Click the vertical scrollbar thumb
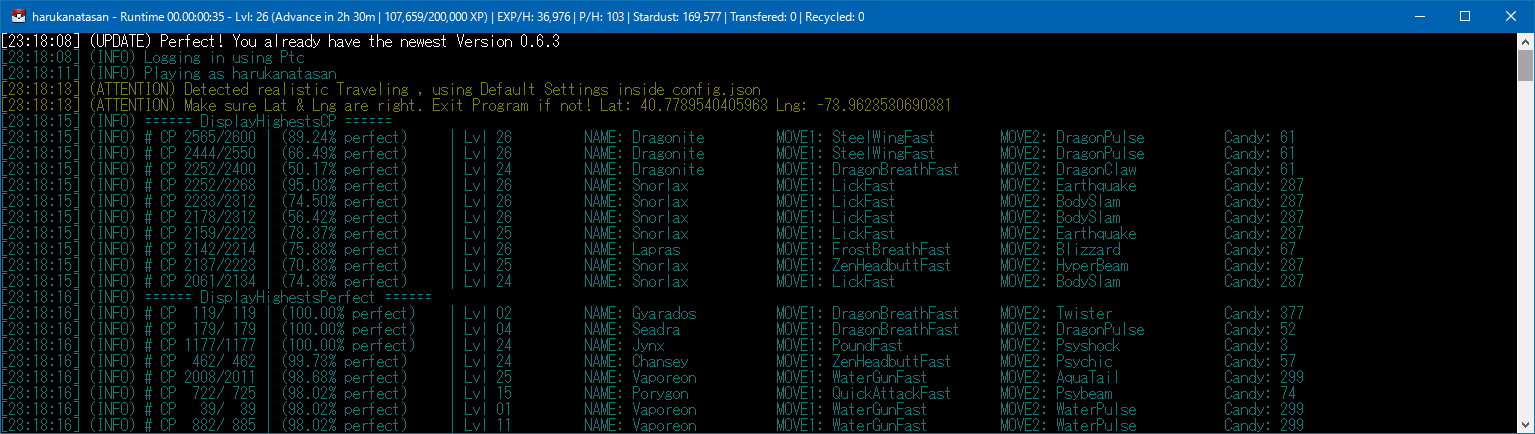This screenshot has height=434, width=1535. pyautogui.click(x=1525, y=66)
